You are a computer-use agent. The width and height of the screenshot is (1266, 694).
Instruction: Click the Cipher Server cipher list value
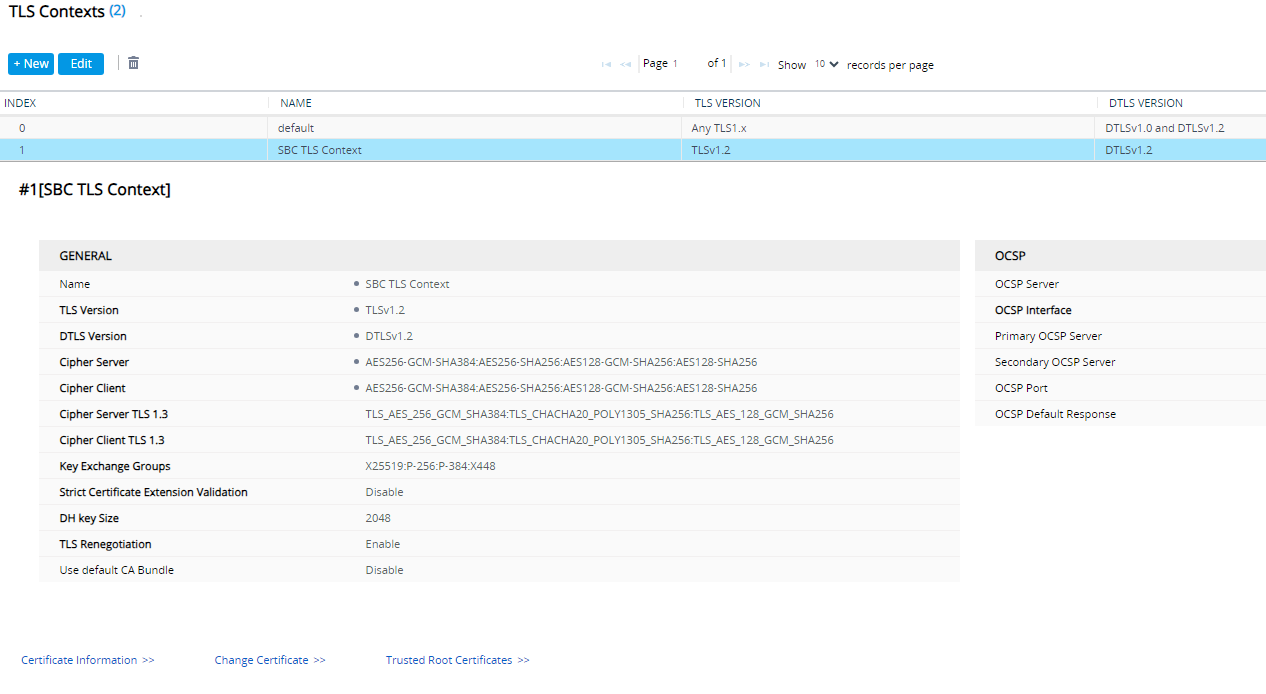[561, 362]
